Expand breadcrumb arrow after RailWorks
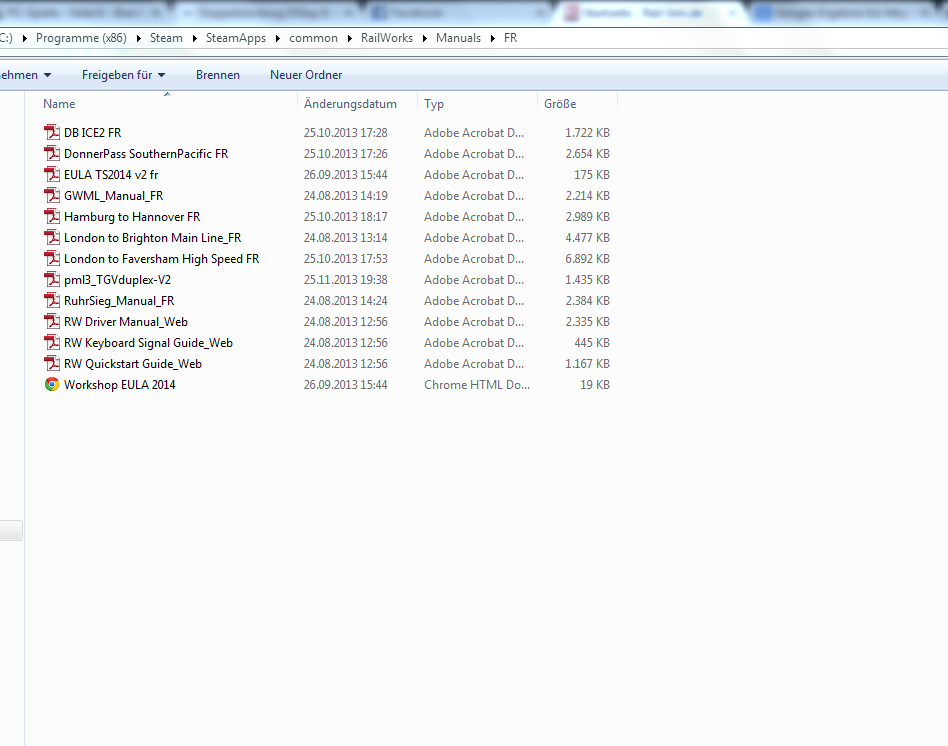Viewport: 948px width, 746px height. click(424, 38)
